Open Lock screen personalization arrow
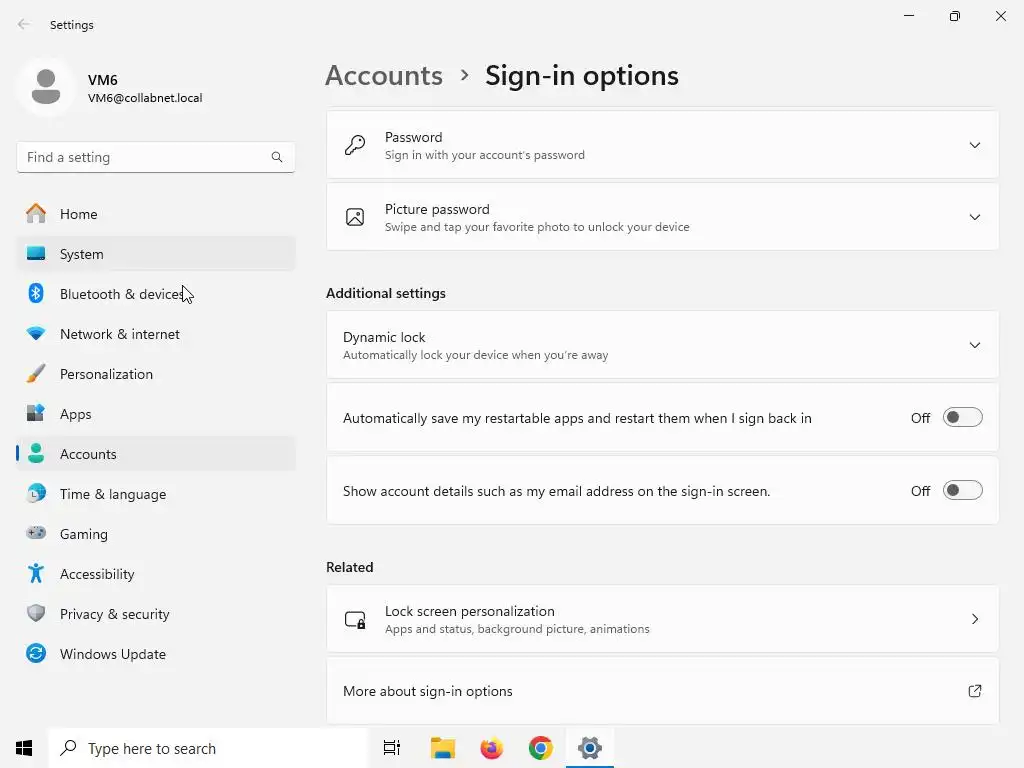Viewport: 1024px width, 768px height. coord(974,619)
